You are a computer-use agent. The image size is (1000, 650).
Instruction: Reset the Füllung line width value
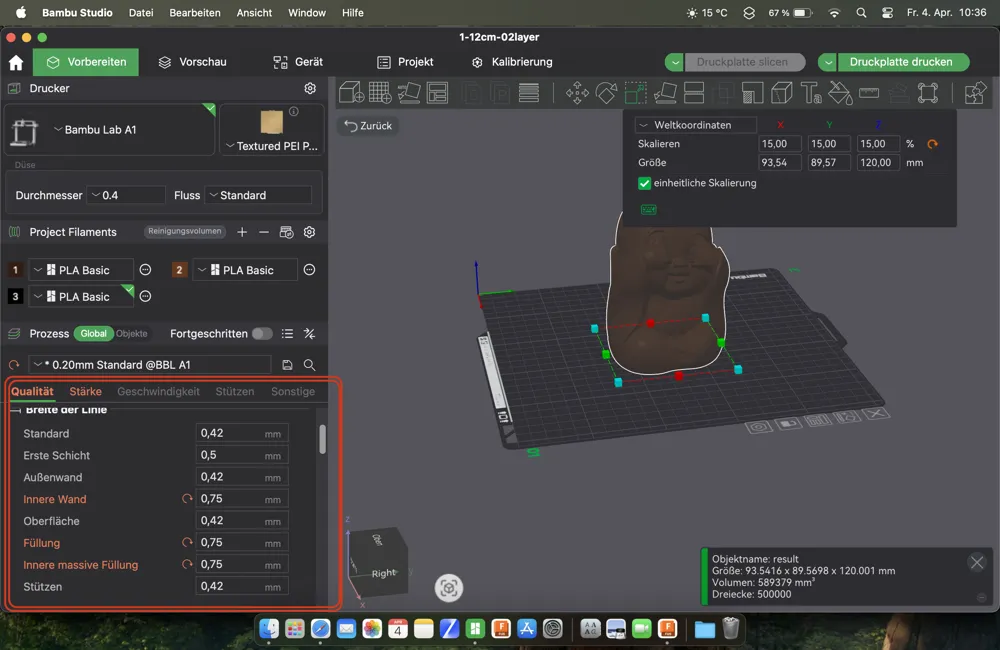point(187,543)
